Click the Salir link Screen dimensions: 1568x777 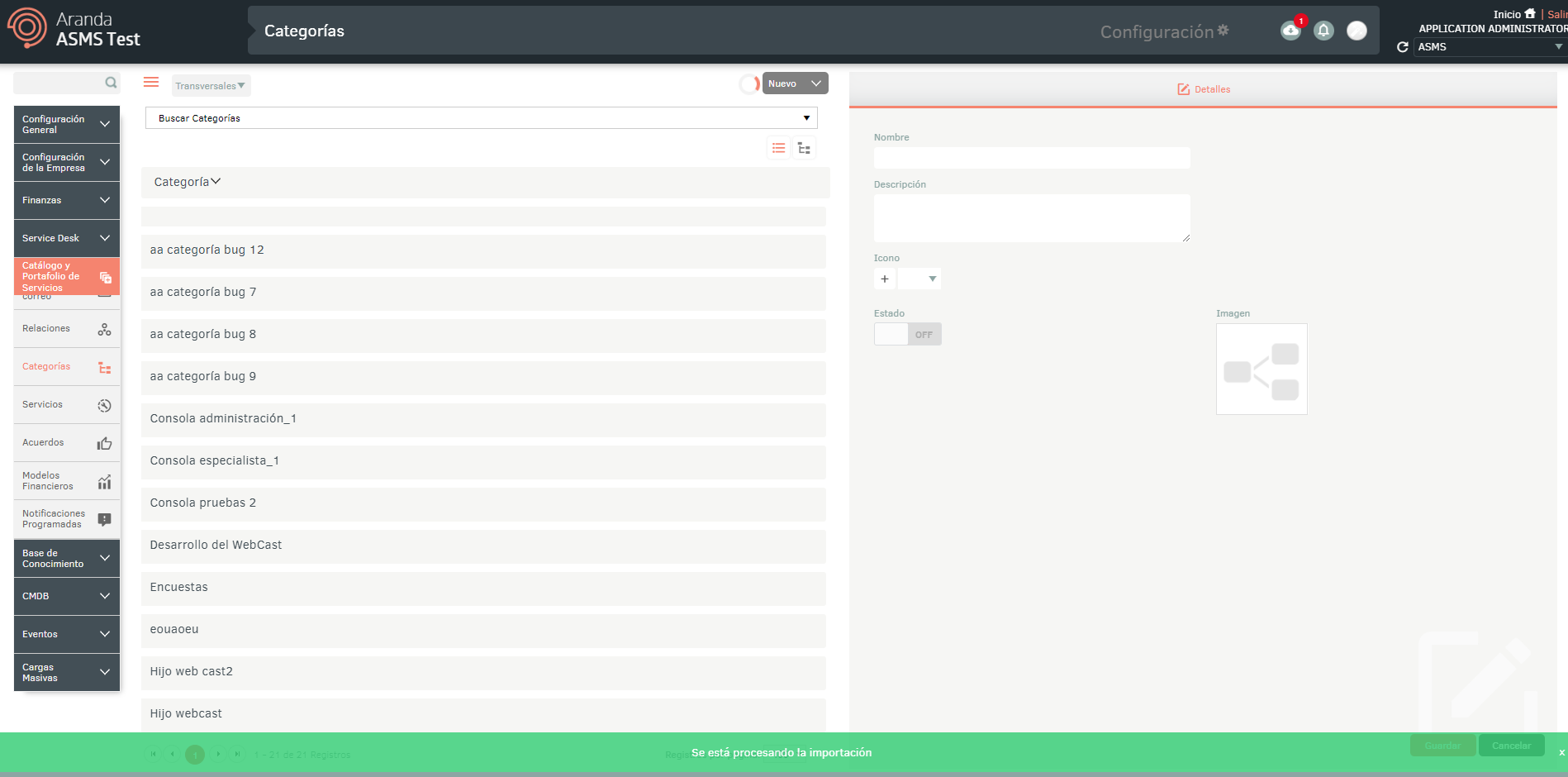[1556, 14]
